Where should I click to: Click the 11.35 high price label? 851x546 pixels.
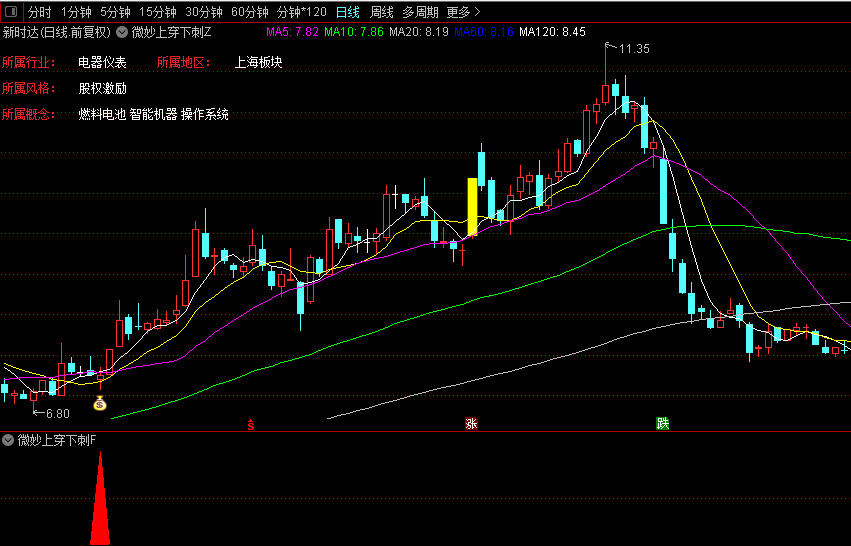point(634,49)
